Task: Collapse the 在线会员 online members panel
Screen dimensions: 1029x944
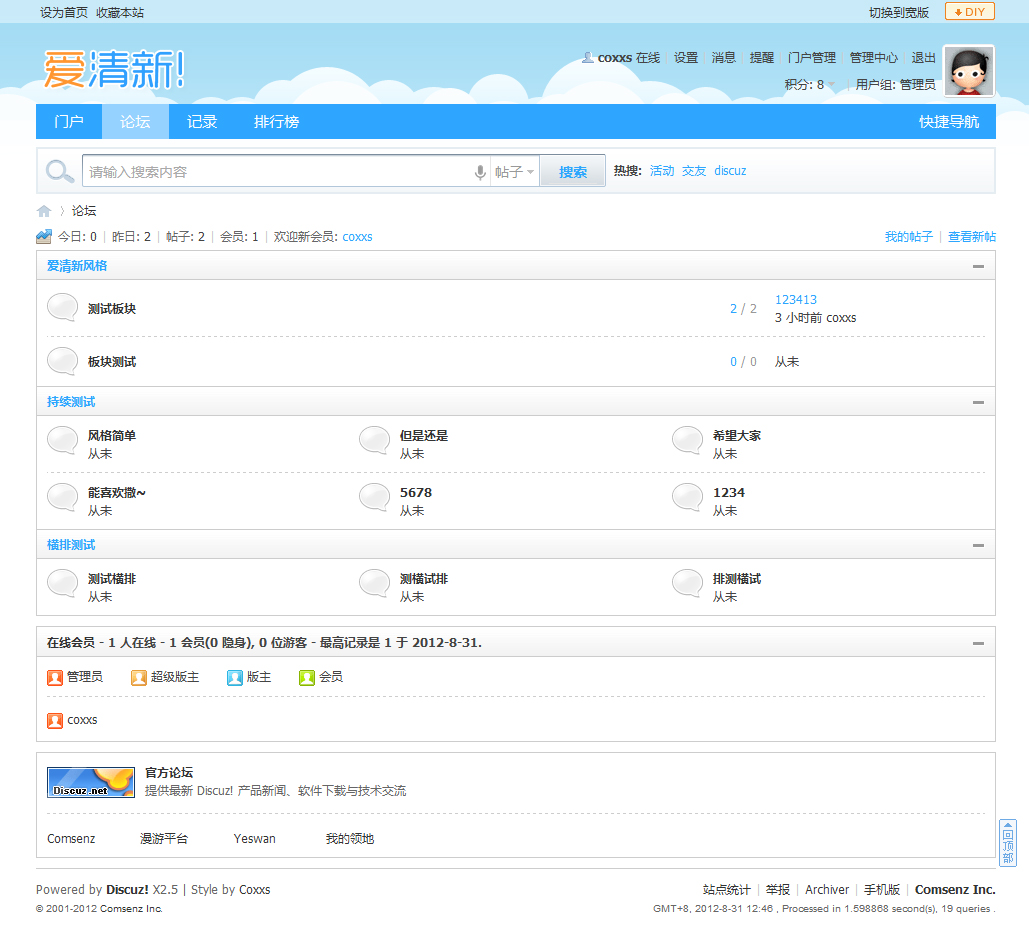Action: point(978,643)
